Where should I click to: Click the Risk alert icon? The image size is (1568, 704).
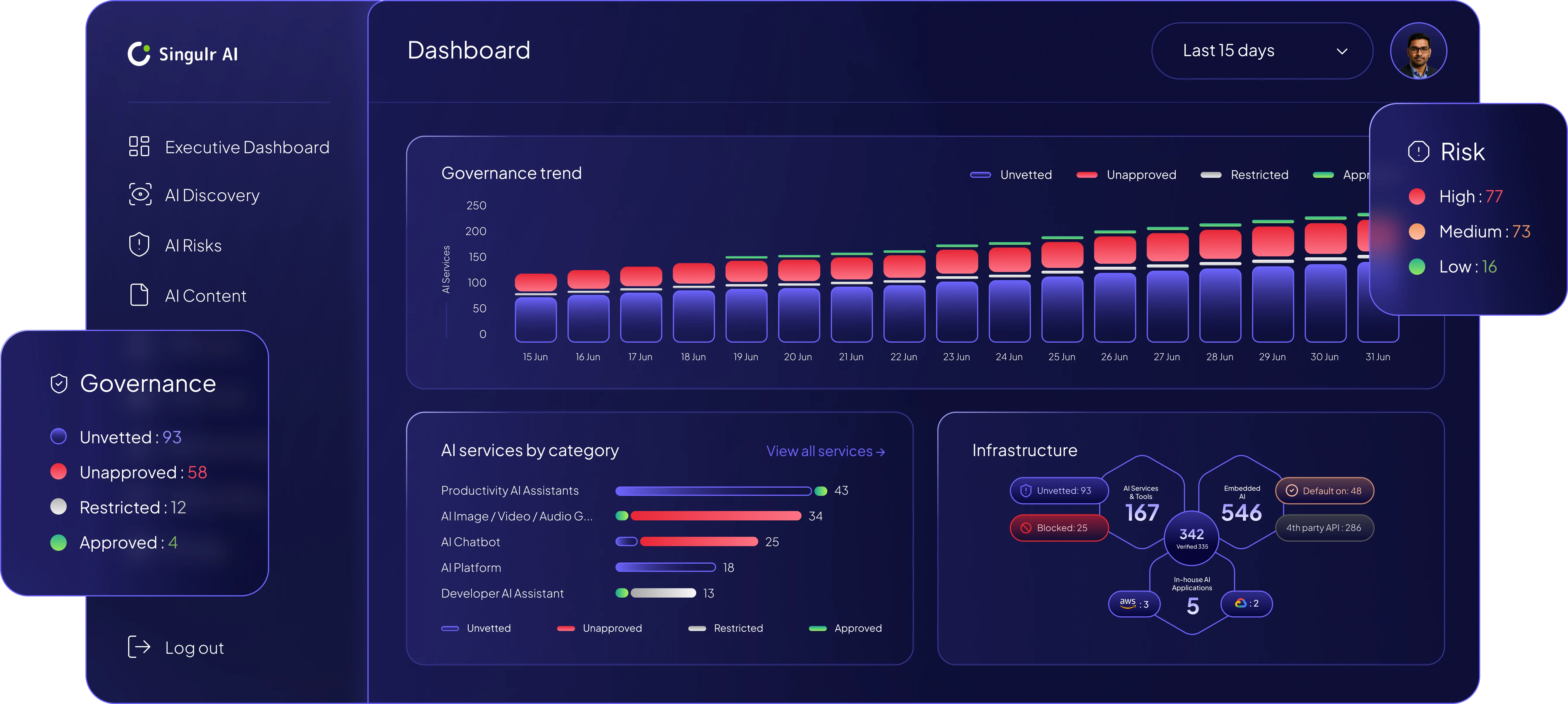coord(1419,152)
